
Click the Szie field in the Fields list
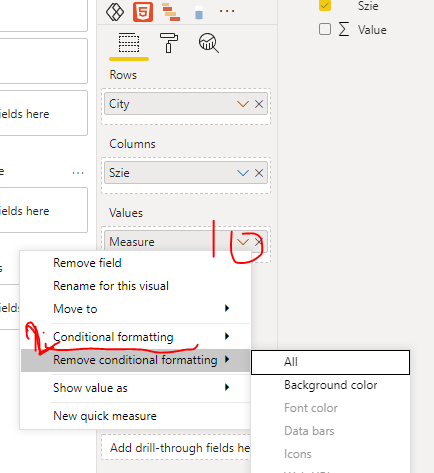(368, 6)
